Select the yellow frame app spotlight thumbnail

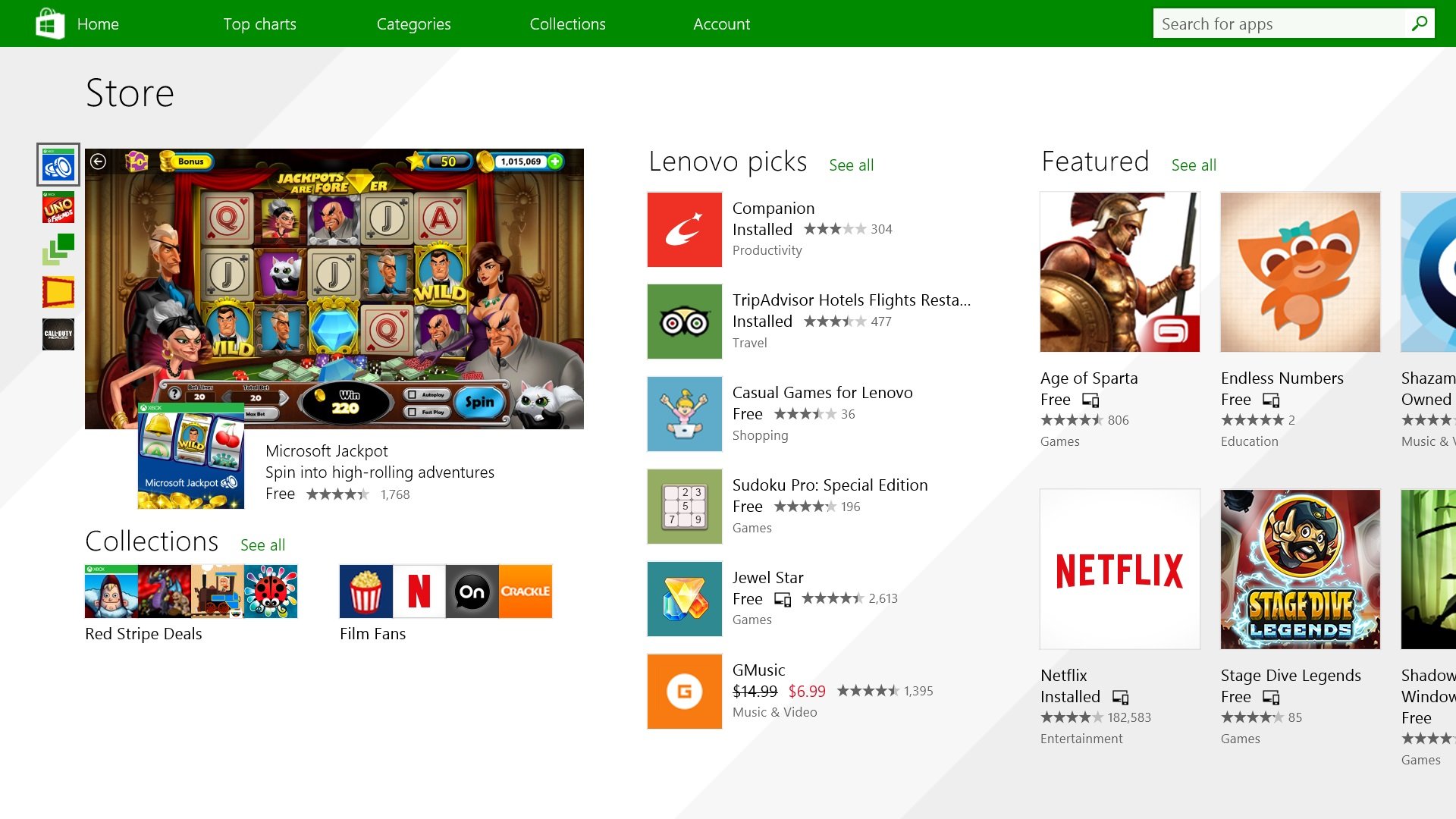coord(58,292)
